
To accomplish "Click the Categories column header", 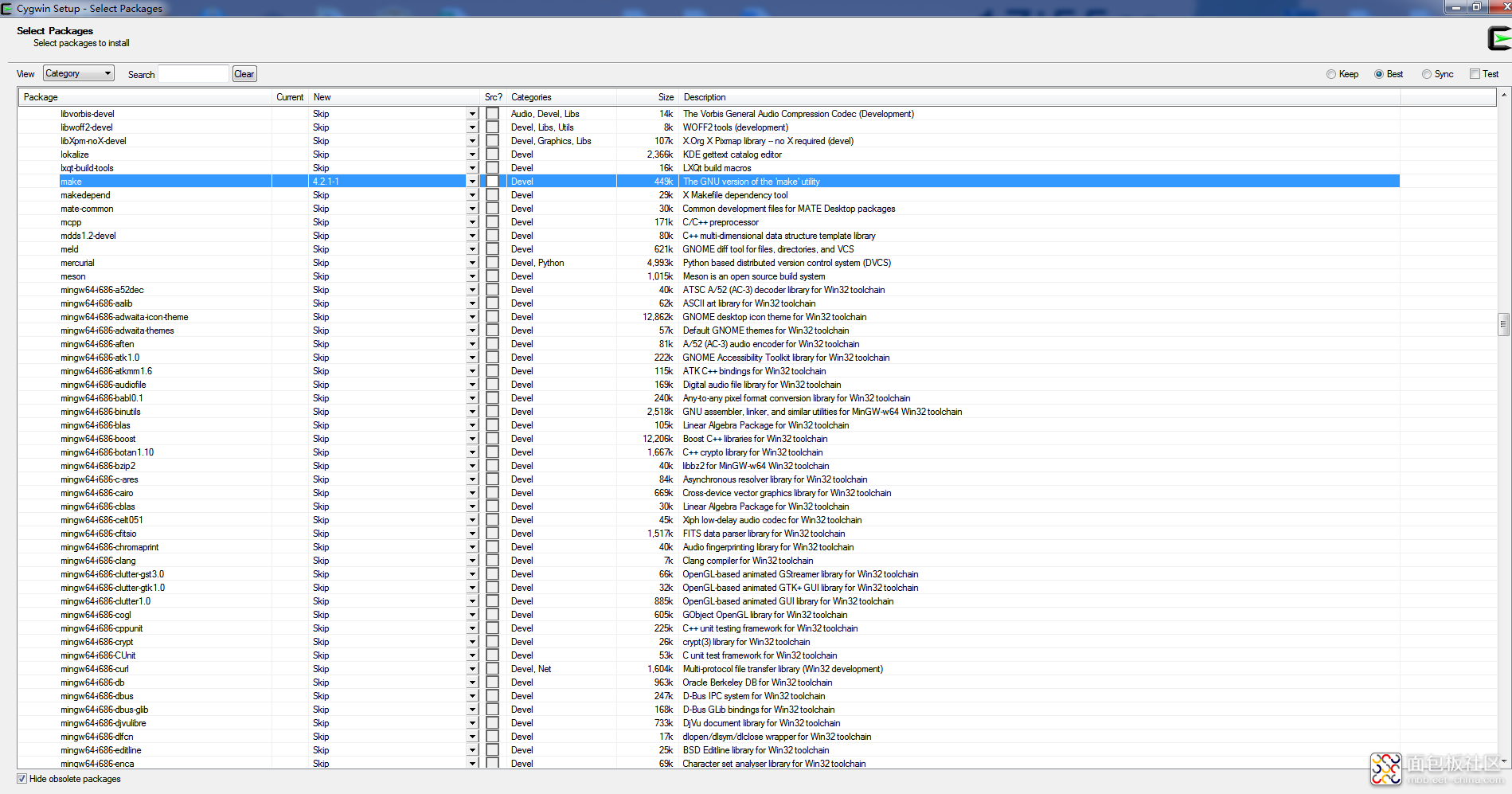I will tap(561, 97).
